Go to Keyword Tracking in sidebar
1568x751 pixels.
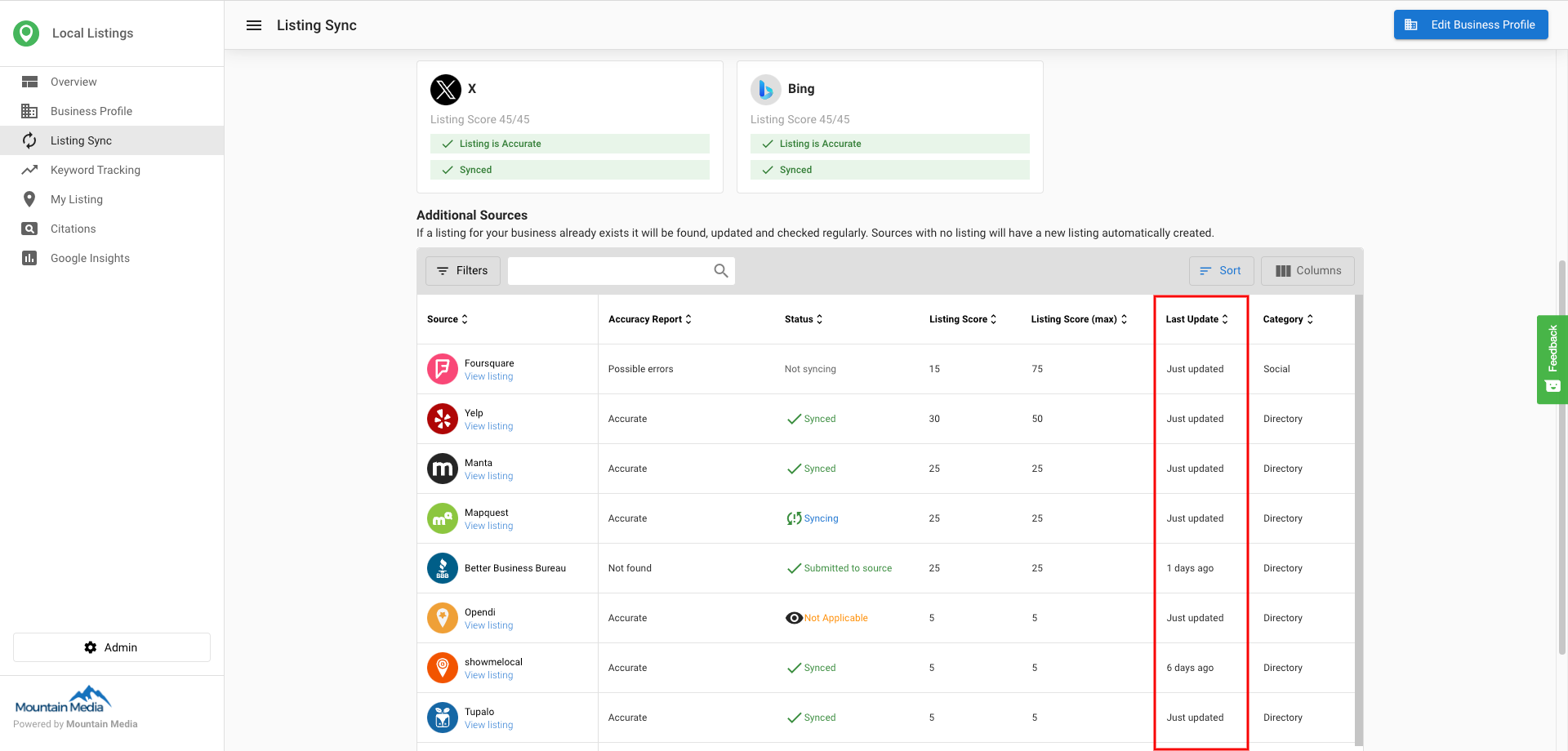(96, 170)
